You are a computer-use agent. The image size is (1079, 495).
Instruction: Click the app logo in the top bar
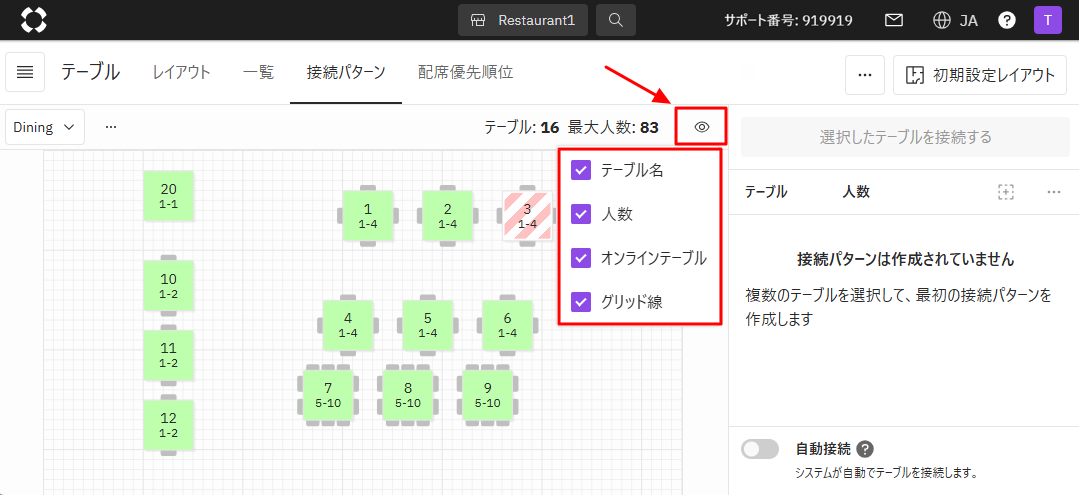pyautogui.click(x=33, y=20)
